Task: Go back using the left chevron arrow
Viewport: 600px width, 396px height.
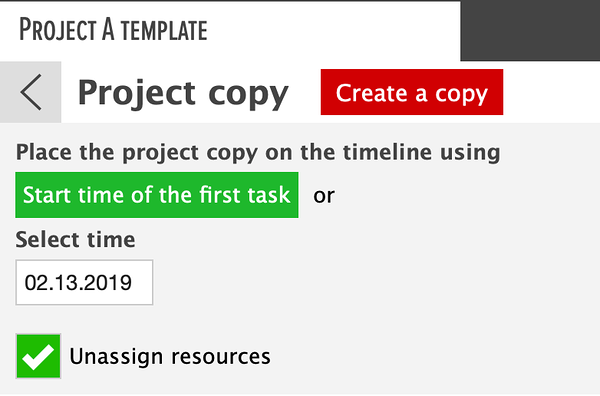Action: (31, 92)
